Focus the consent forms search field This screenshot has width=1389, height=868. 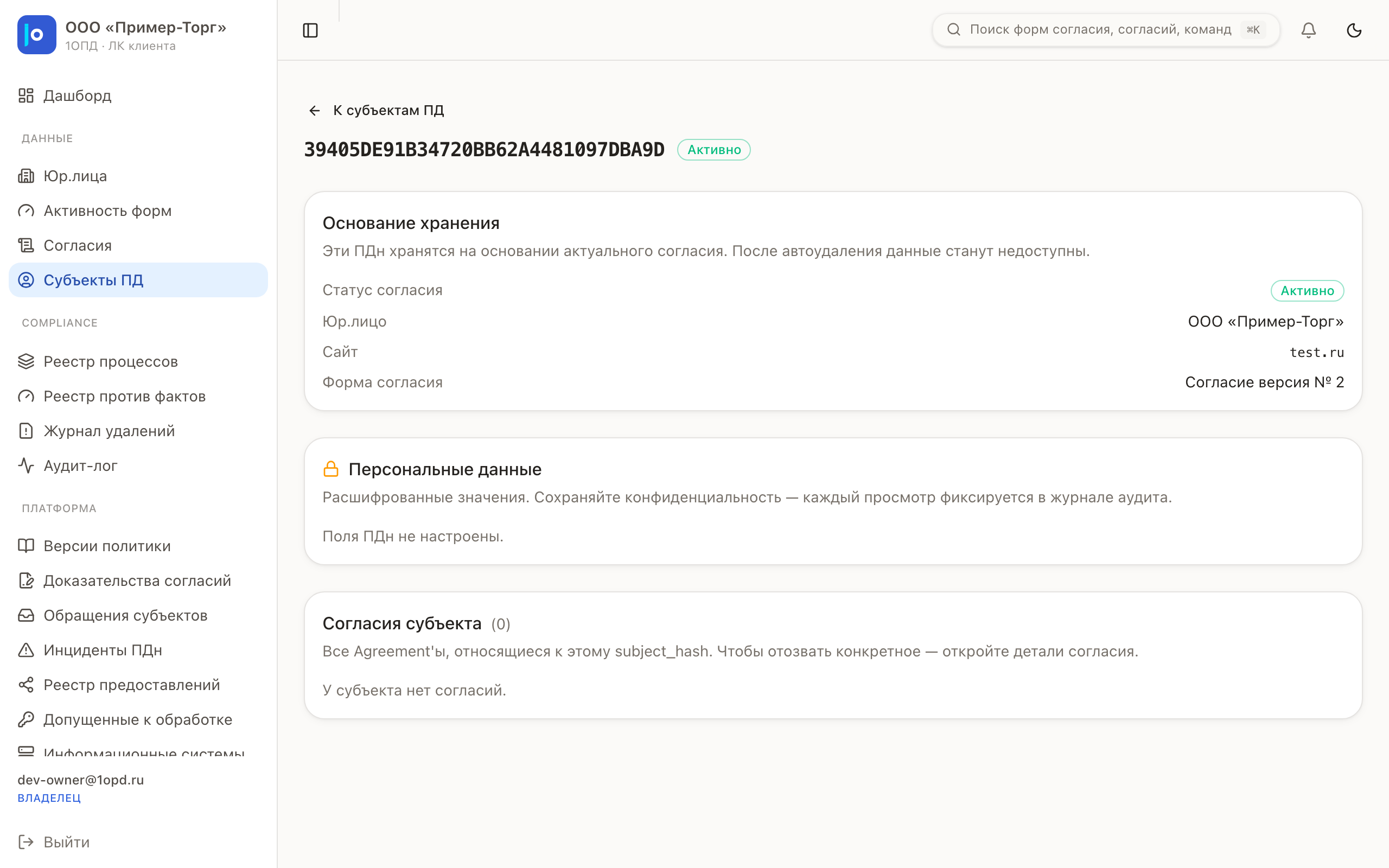click(x=1105, y=30)
